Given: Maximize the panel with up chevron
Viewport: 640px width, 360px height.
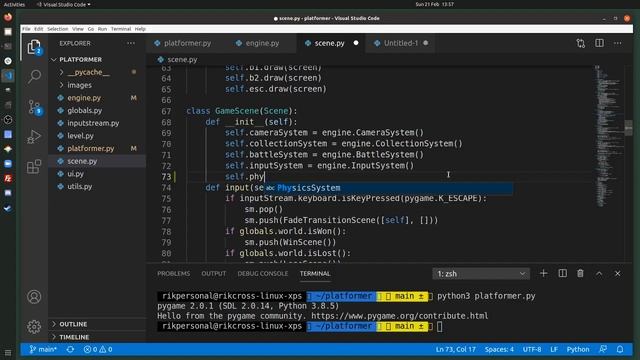Looking at the screenshot, I should 599,273.
